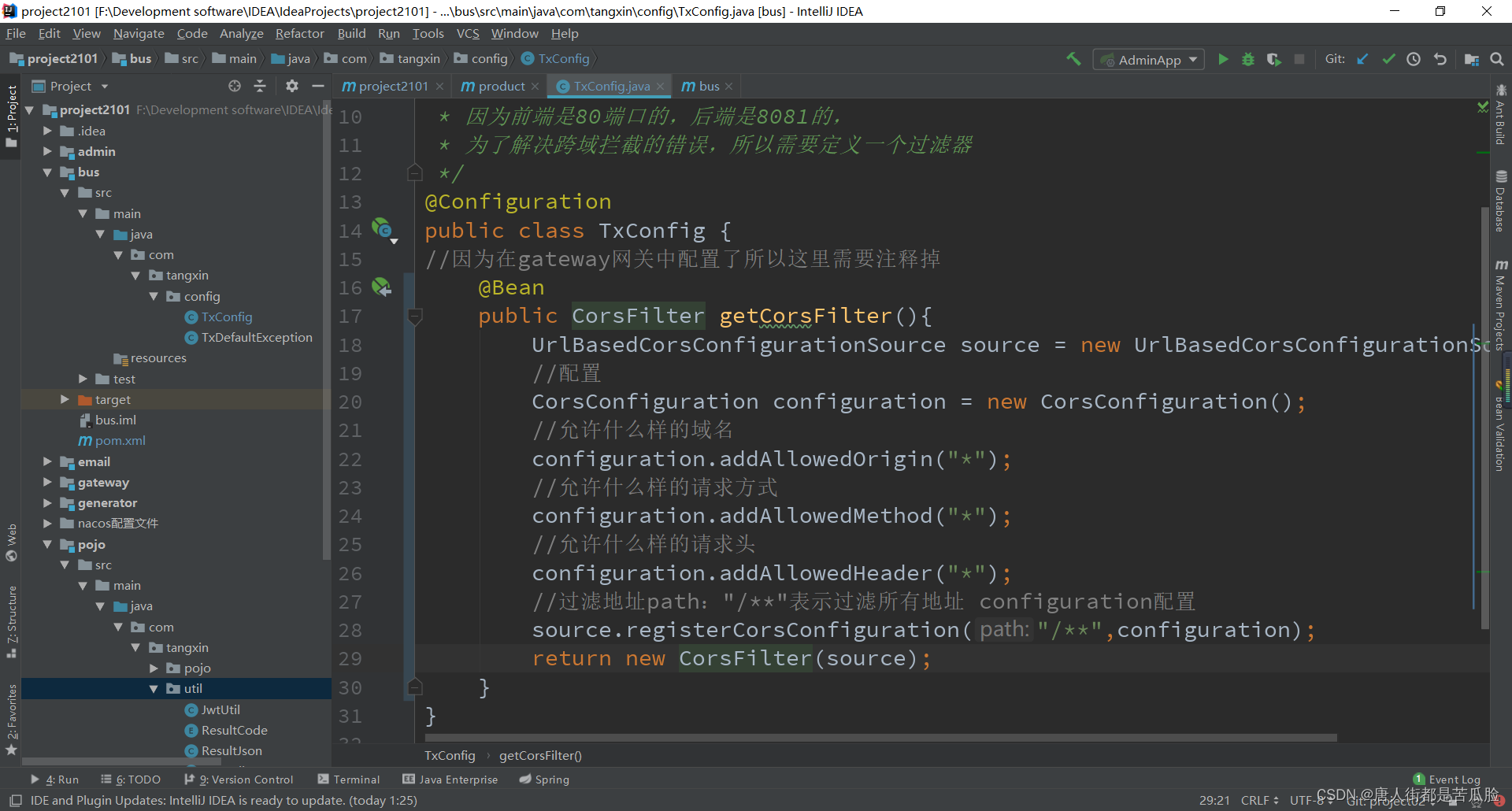Hide the Project tool window
This screenshot has width=1512, height=811.
[318, 86]
